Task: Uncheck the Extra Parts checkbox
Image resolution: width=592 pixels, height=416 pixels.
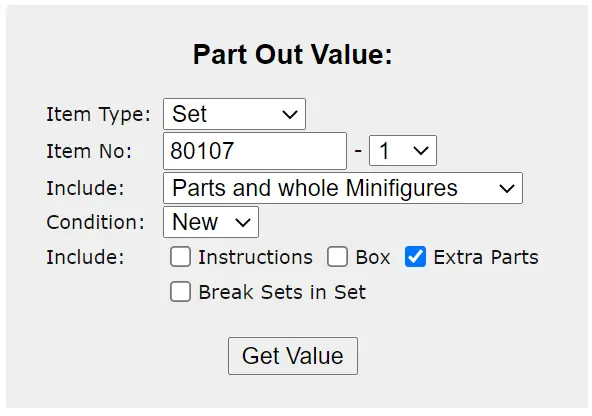Action: [x=415, y=257]
